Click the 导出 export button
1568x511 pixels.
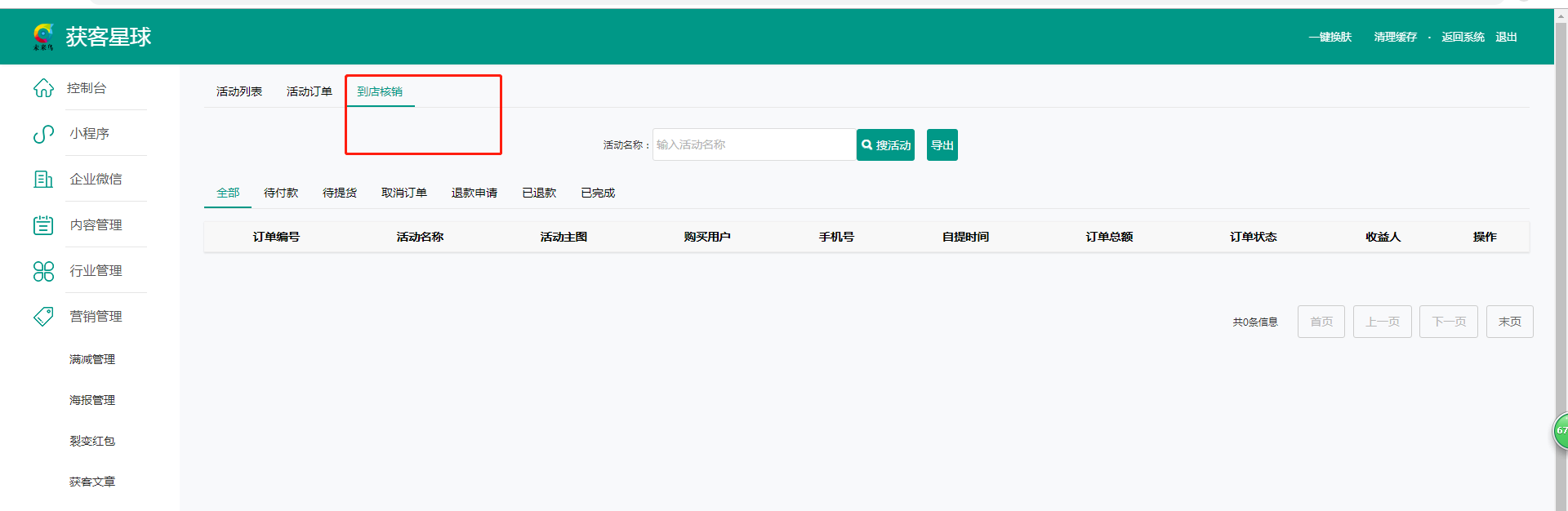942,145
